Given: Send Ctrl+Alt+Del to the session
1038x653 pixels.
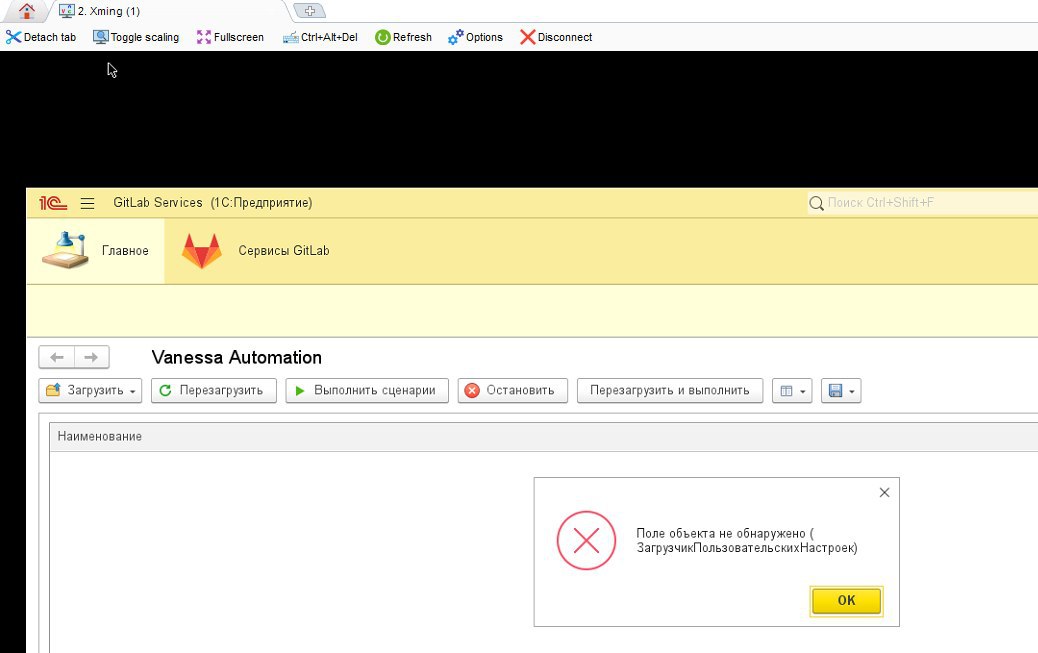Looking at the screenshot, I should (320, 37).
